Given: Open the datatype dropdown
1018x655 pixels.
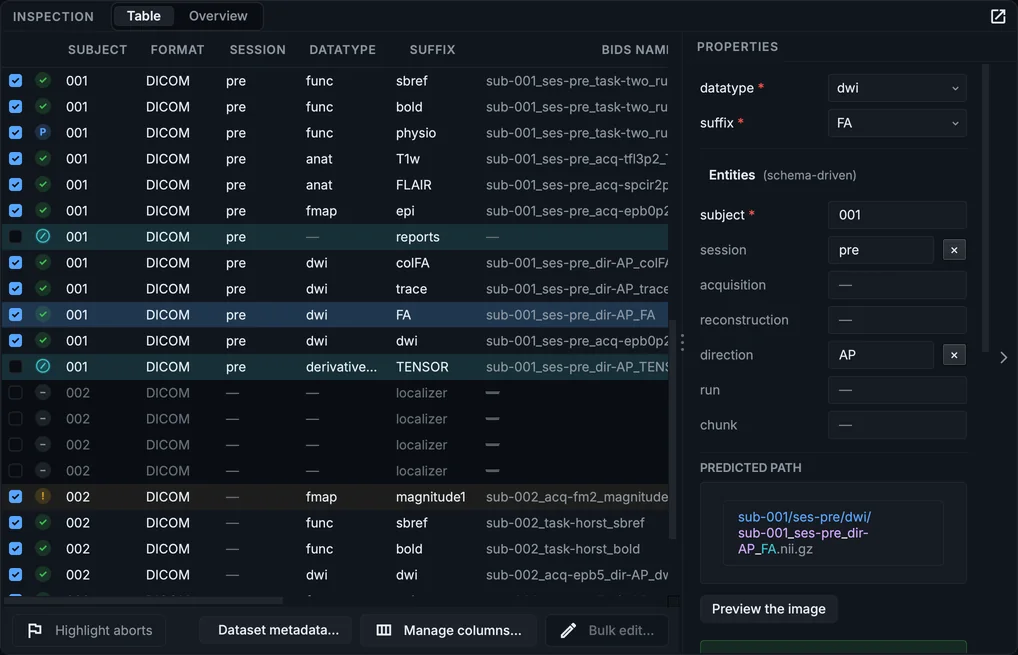Looking at the screenshot, I should pos(897,88).
